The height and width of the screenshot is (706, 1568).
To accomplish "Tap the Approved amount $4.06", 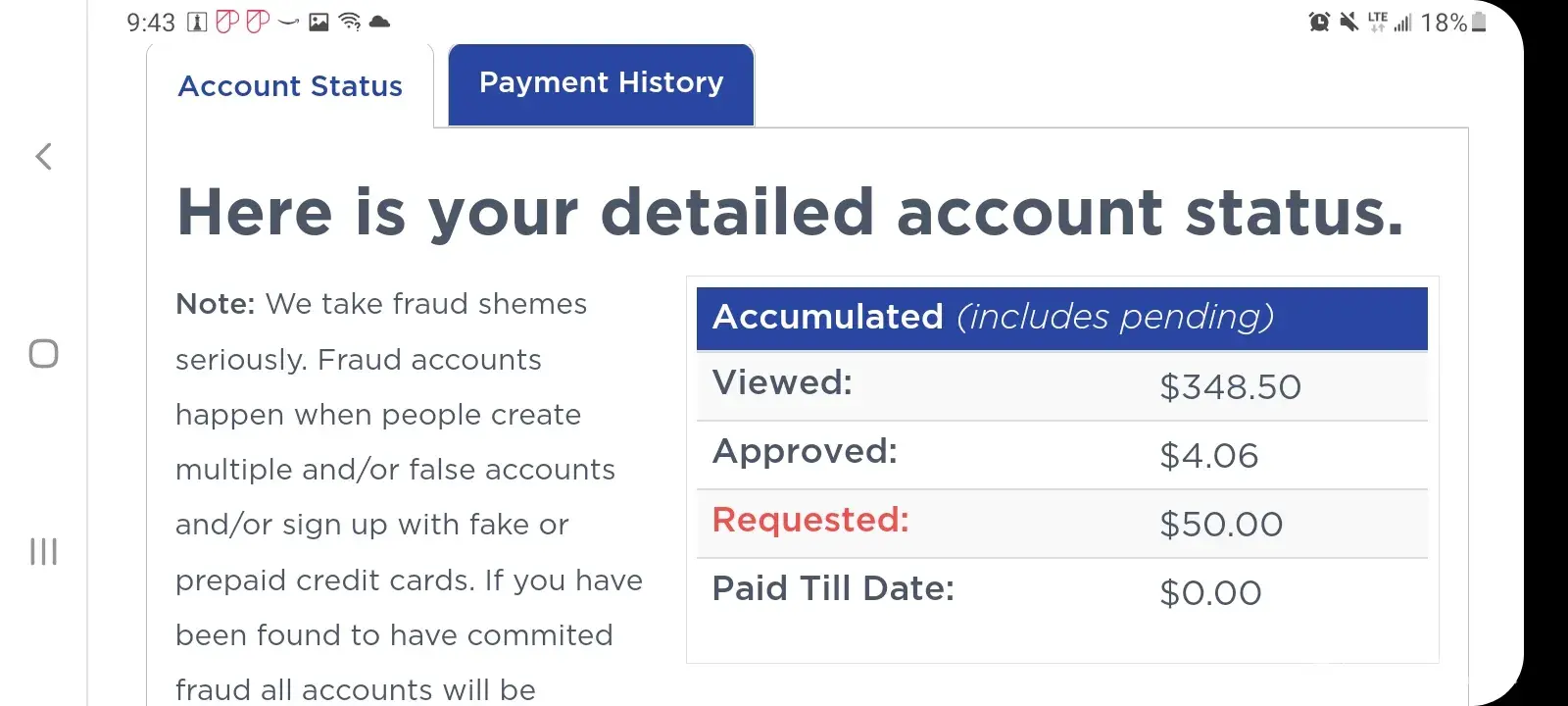I will (x=1208, y=456).
